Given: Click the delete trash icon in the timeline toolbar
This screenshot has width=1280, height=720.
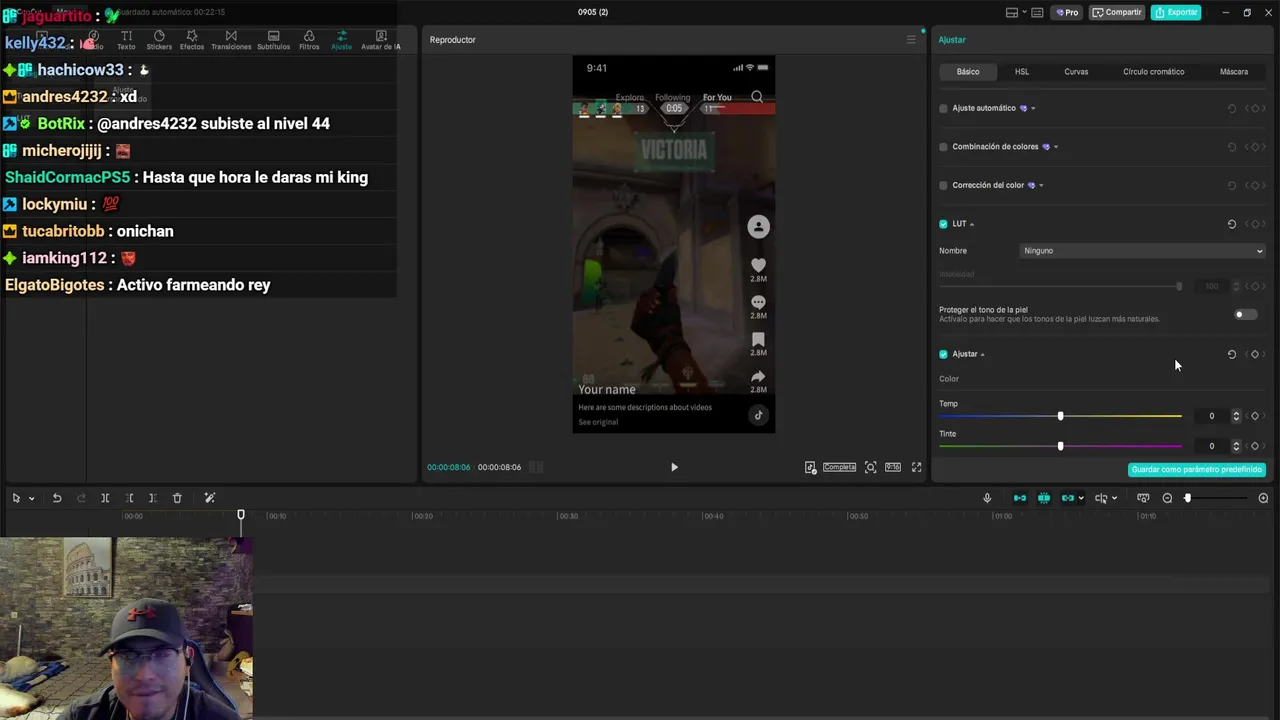Looking at the screenshot, I should pos(177,498).
